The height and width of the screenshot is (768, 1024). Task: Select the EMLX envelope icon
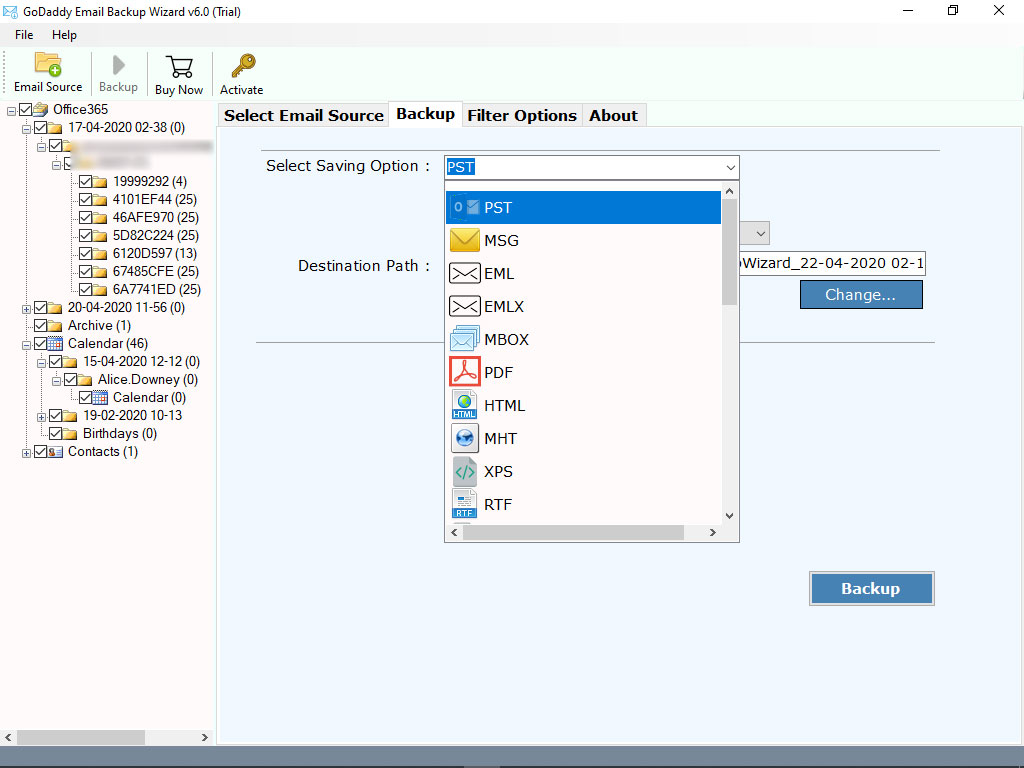coord(465,306)
